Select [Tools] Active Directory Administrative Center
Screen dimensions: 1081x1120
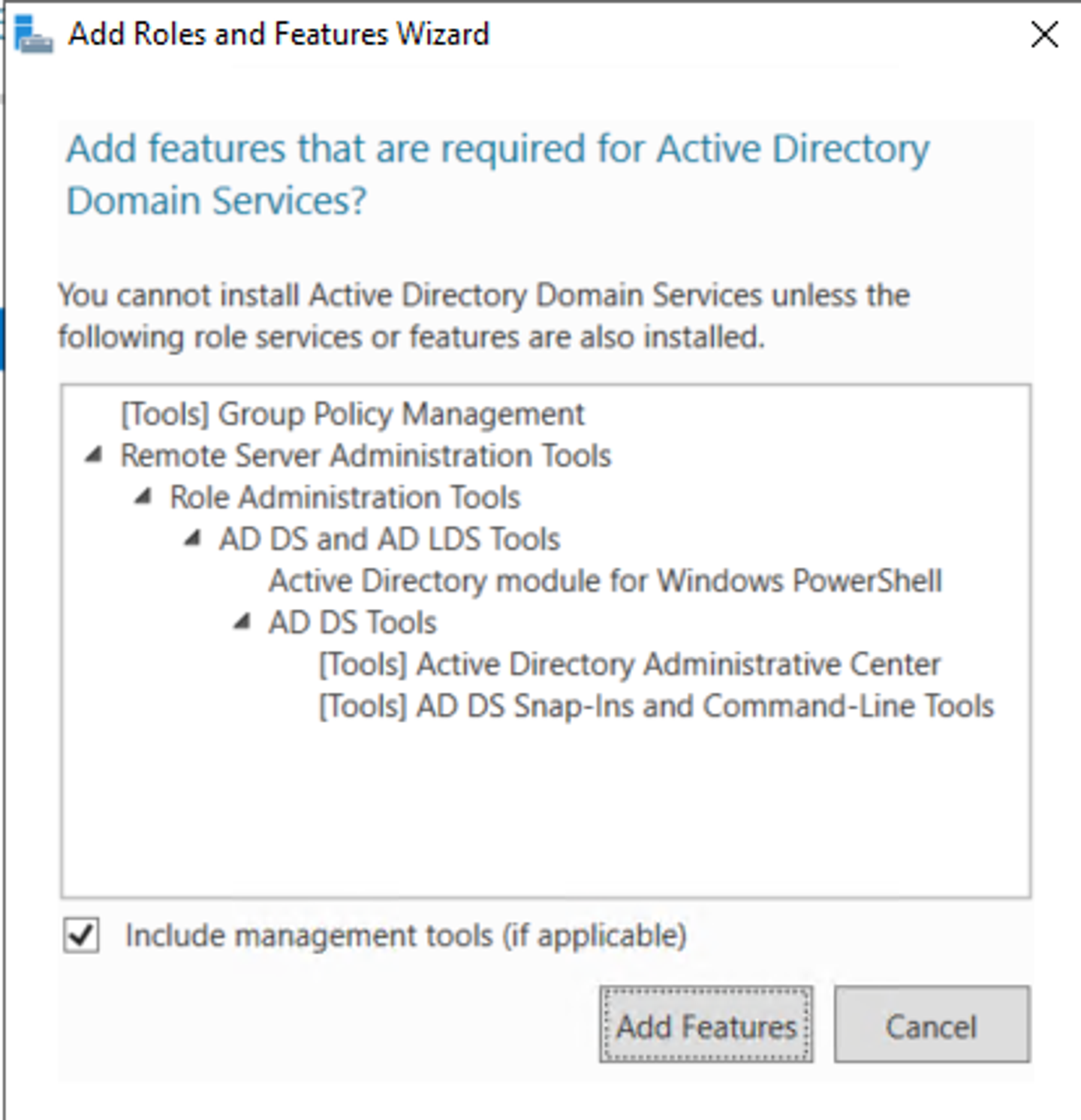(x=629, y=664)
